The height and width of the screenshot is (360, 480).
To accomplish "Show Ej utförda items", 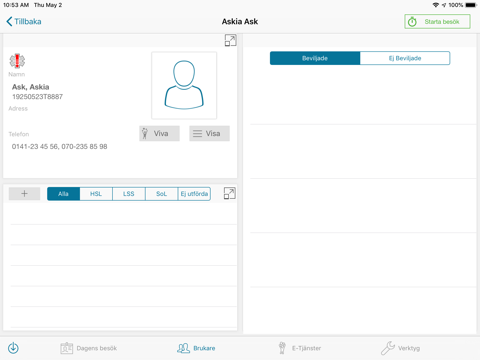I will click(194, 194).
